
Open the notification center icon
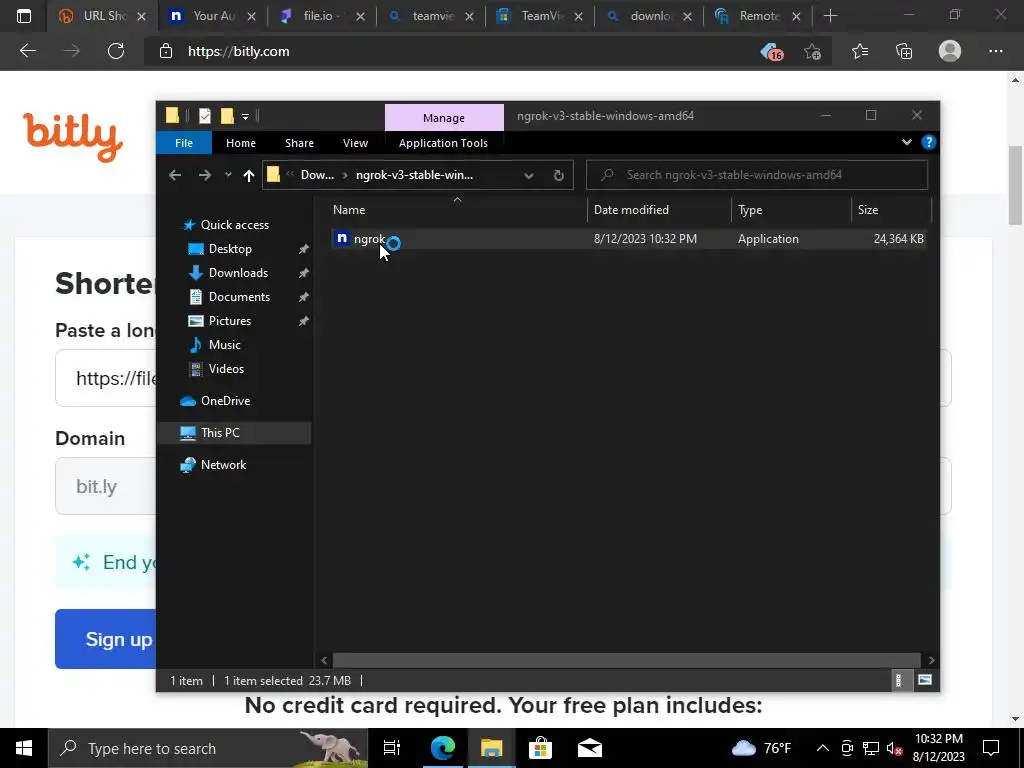[x=991, y=748]
